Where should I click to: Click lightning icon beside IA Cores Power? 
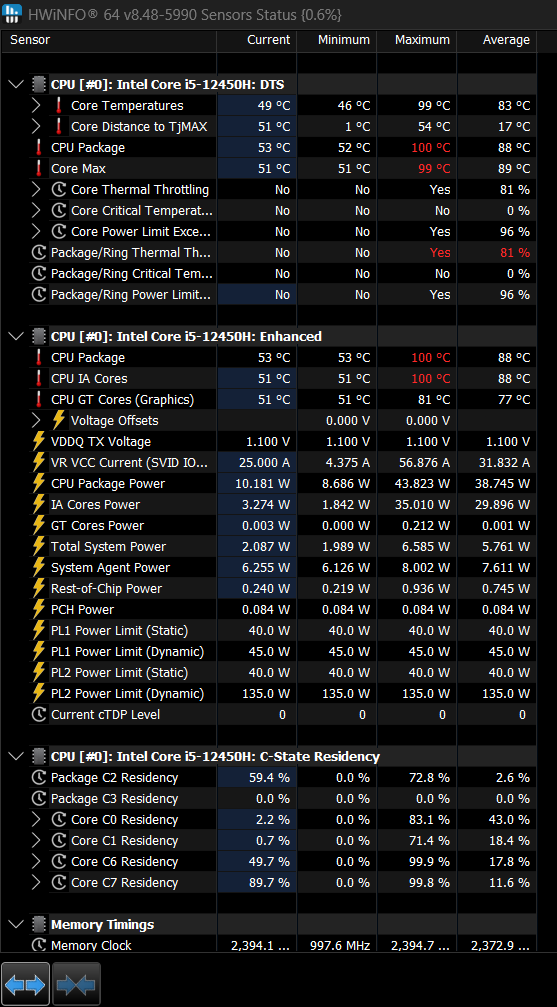pyautogui.click(x=39, y=505)
